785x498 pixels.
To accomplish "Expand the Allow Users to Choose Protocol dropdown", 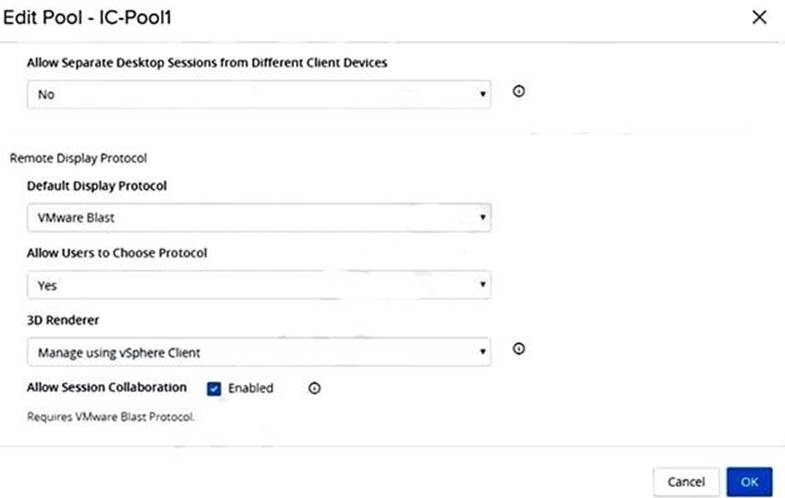I will pyautogui.click(x=258, y=285).
